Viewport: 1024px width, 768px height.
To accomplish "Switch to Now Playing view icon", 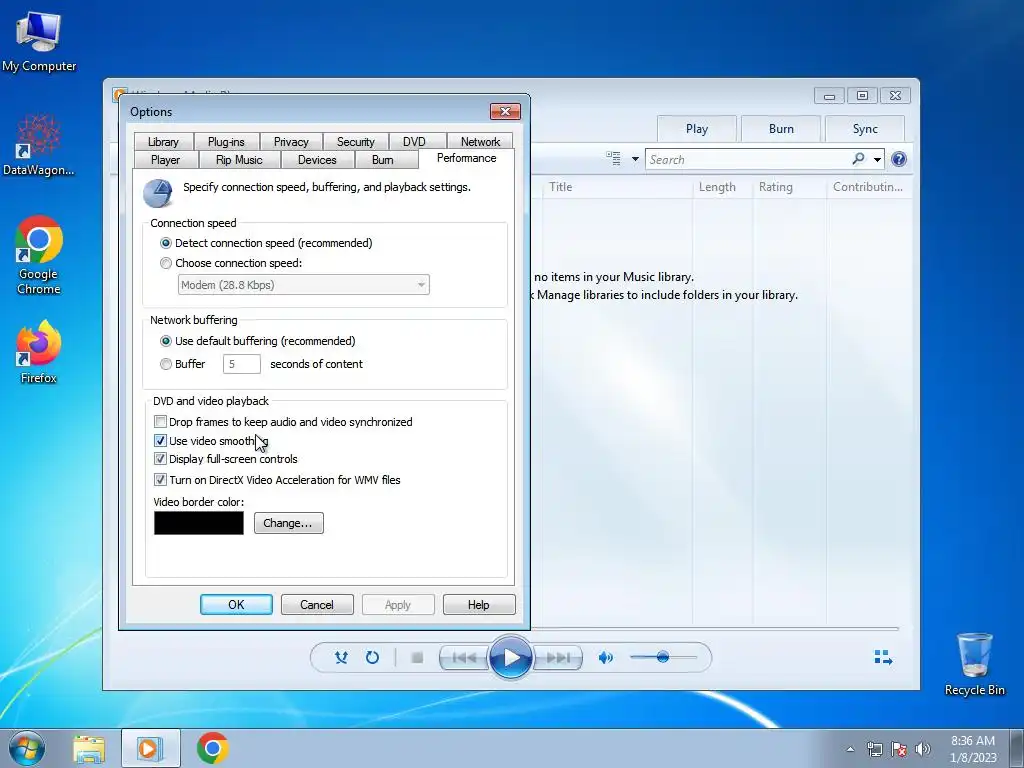I will (x=883, y=657).
